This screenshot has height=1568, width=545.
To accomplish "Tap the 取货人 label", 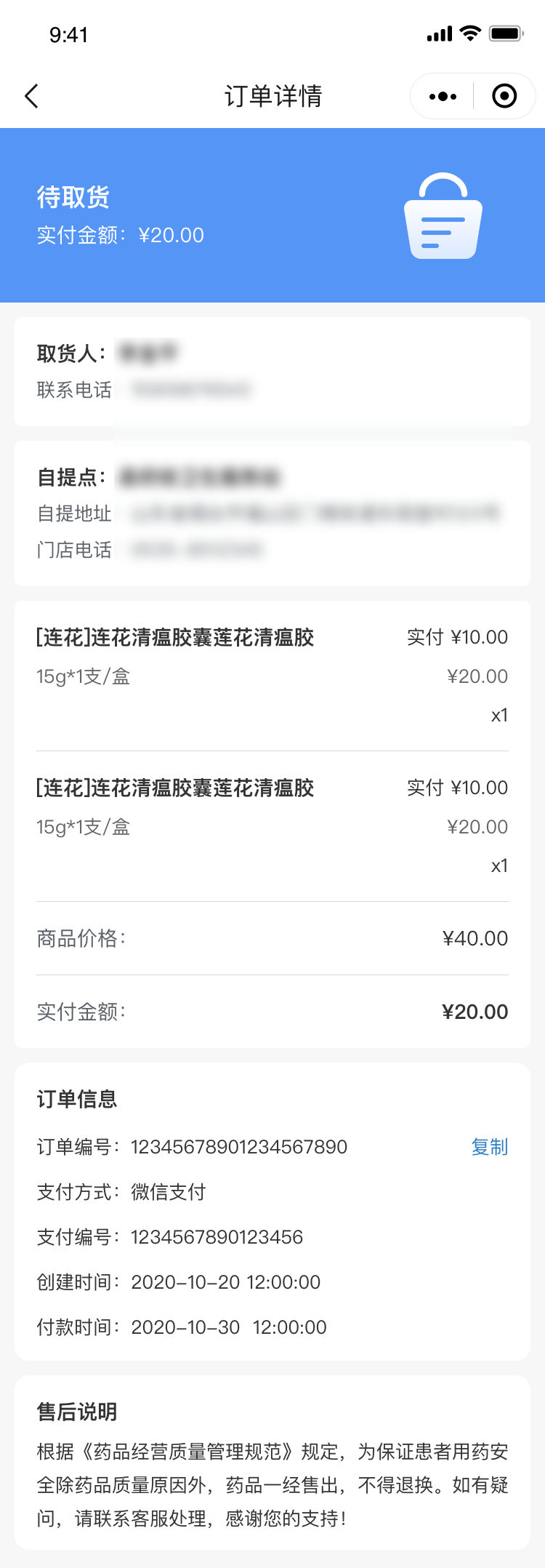I will tap(71, 353).
